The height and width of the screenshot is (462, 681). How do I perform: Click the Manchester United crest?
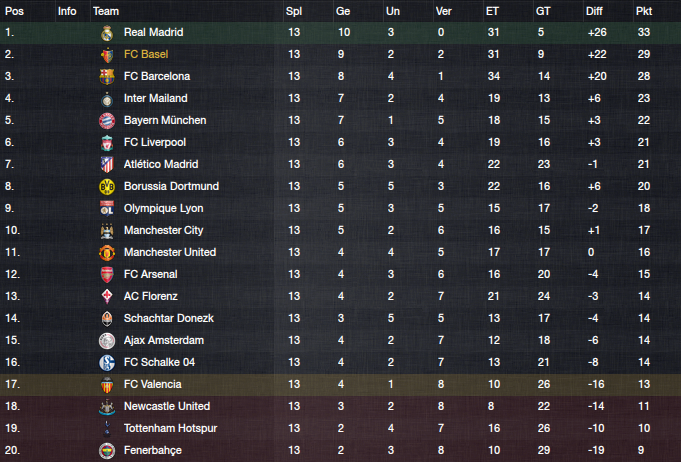[x=107, y=253]
